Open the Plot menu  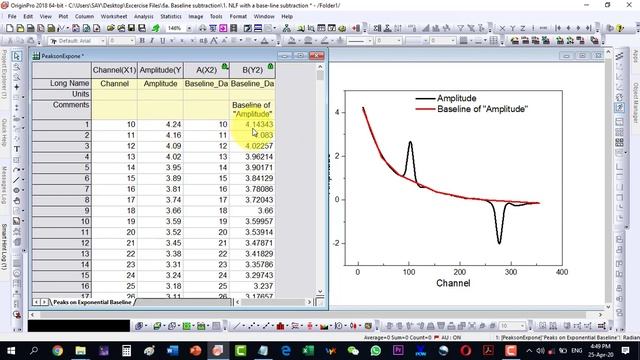coord(63,16)
